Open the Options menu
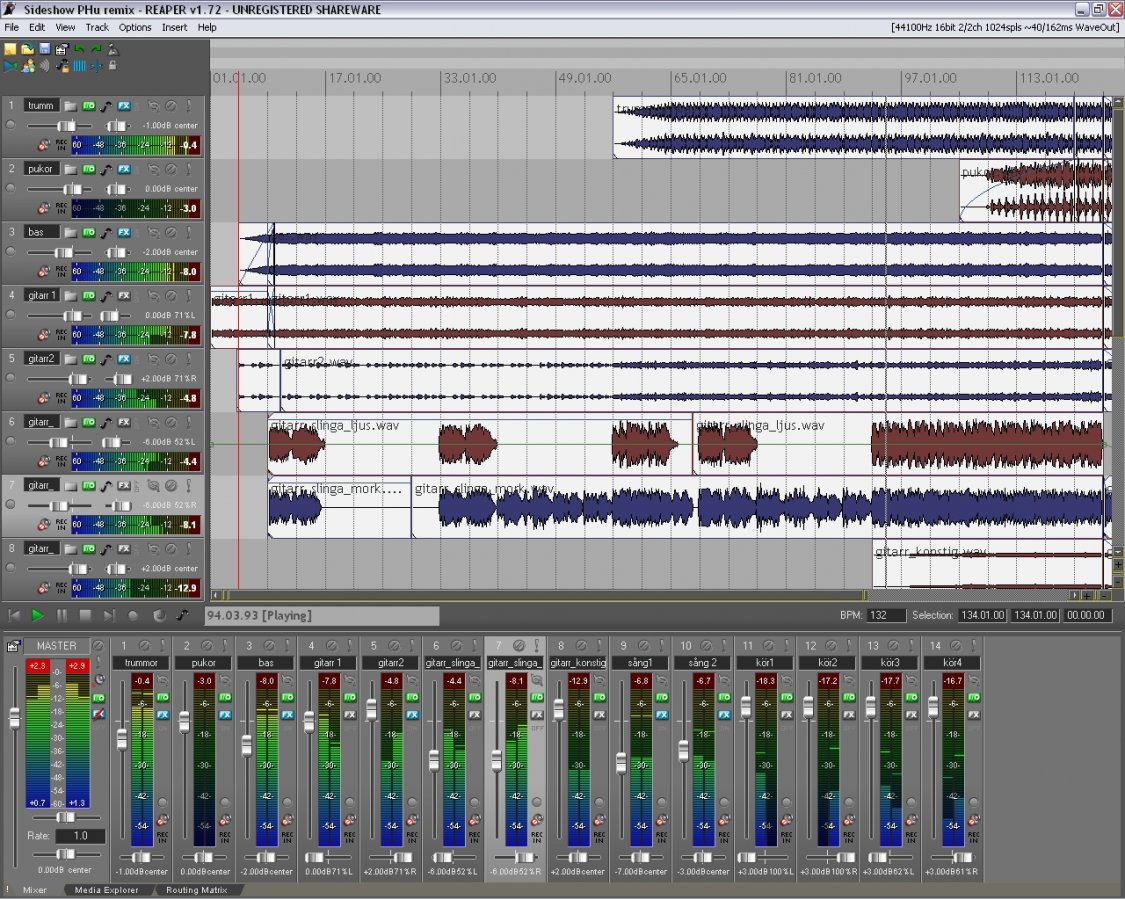 tap(135, 27)
